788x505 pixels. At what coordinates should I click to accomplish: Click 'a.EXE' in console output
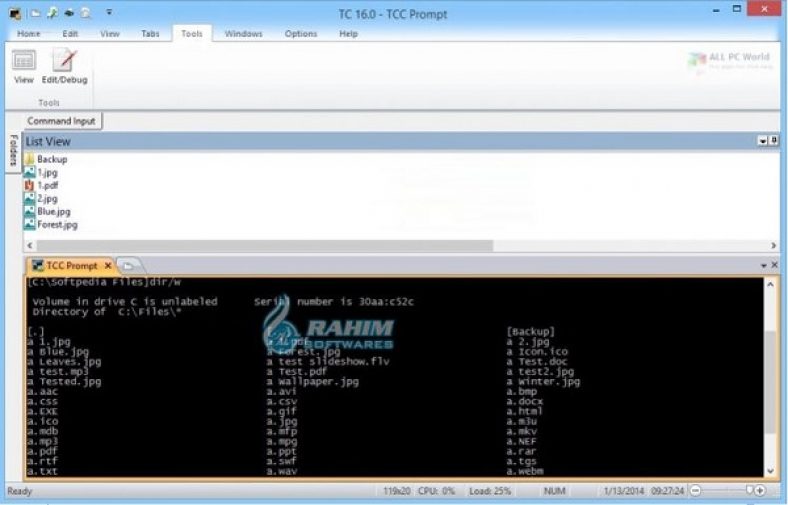click(43, 411)
